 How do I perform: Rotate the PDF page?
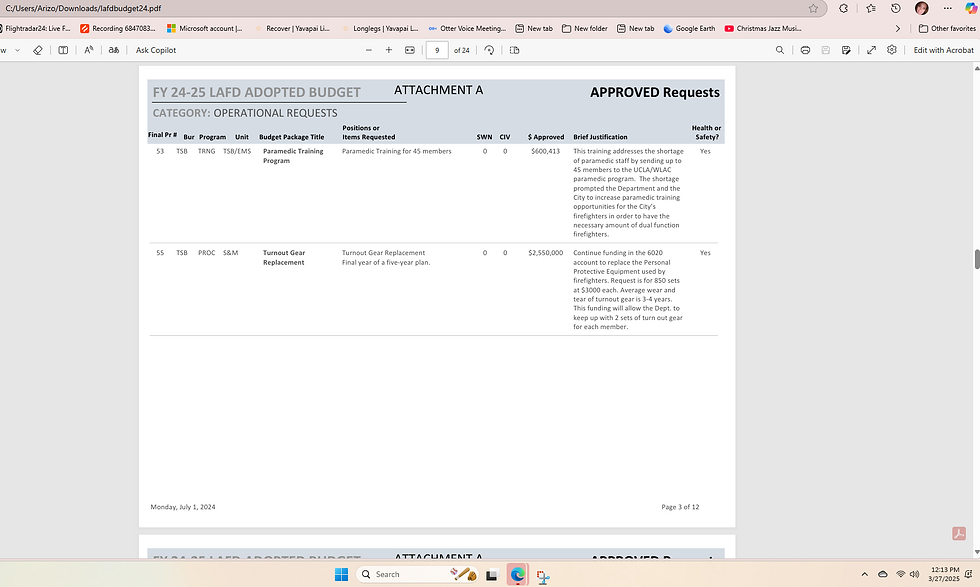489,50
